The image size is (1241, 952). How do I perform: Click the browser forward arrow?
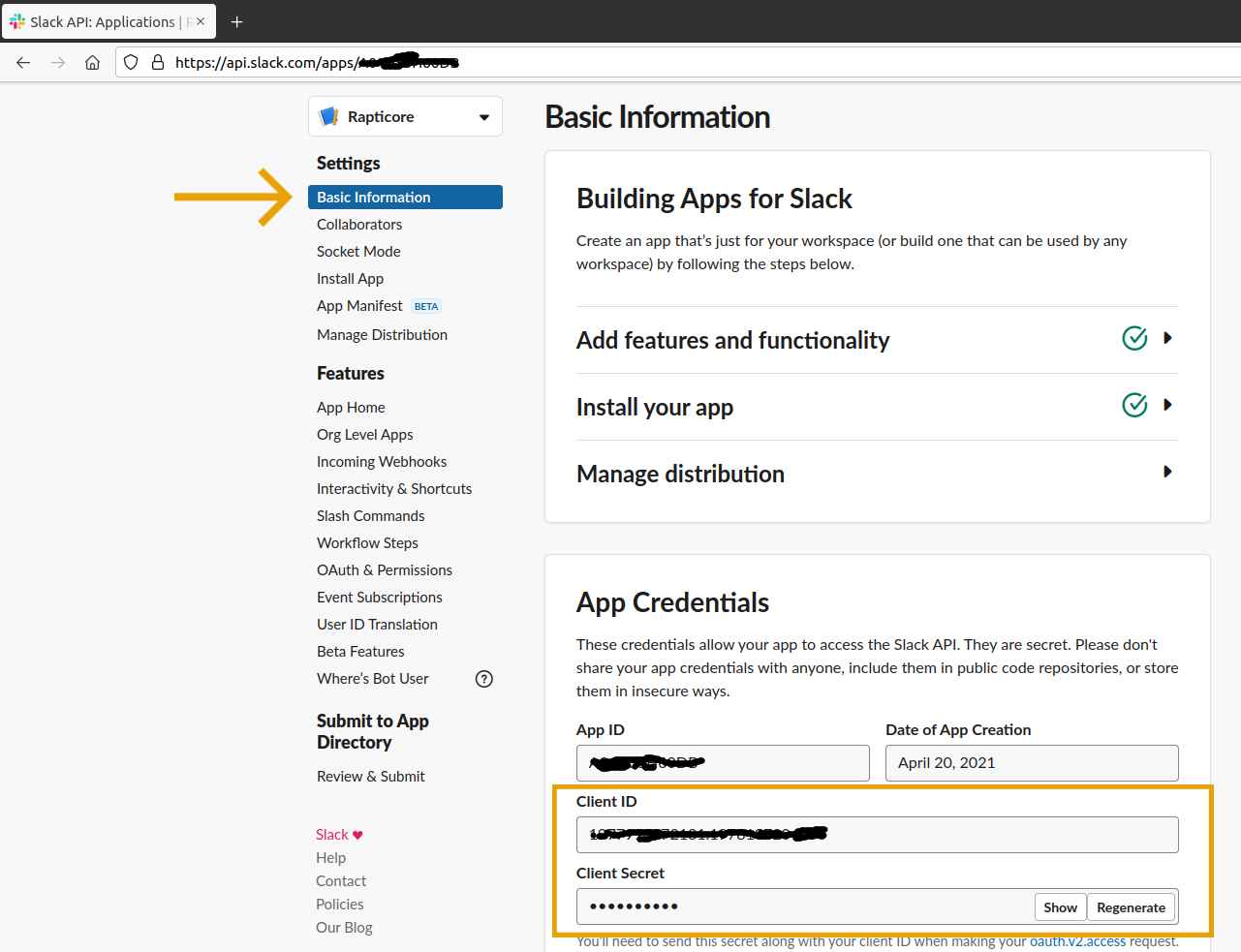[x=58, y=62]
